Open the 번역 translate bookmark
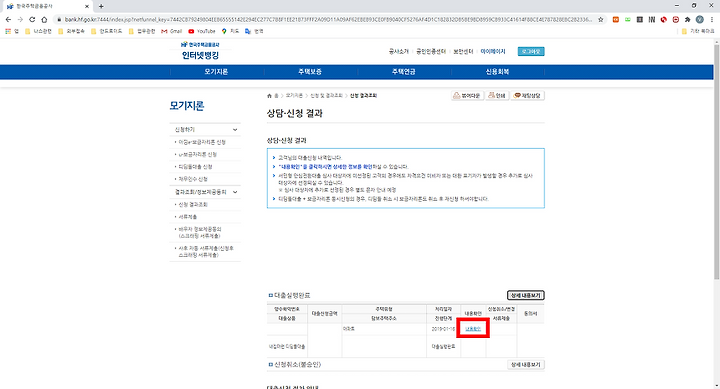This screenshot has width=720, height=389. [254, 31]
